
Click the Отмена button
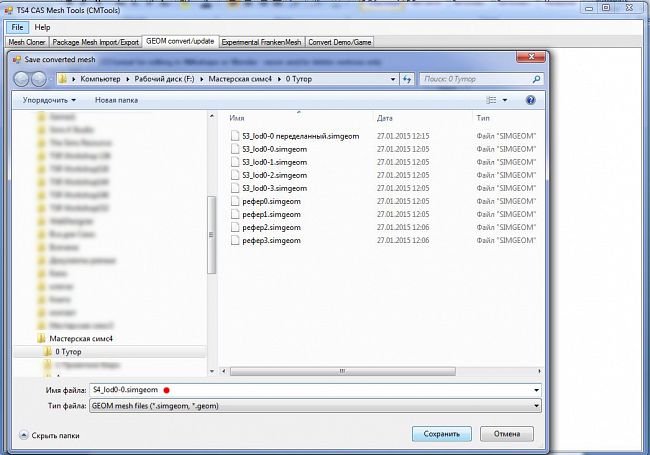click(506, 434)
